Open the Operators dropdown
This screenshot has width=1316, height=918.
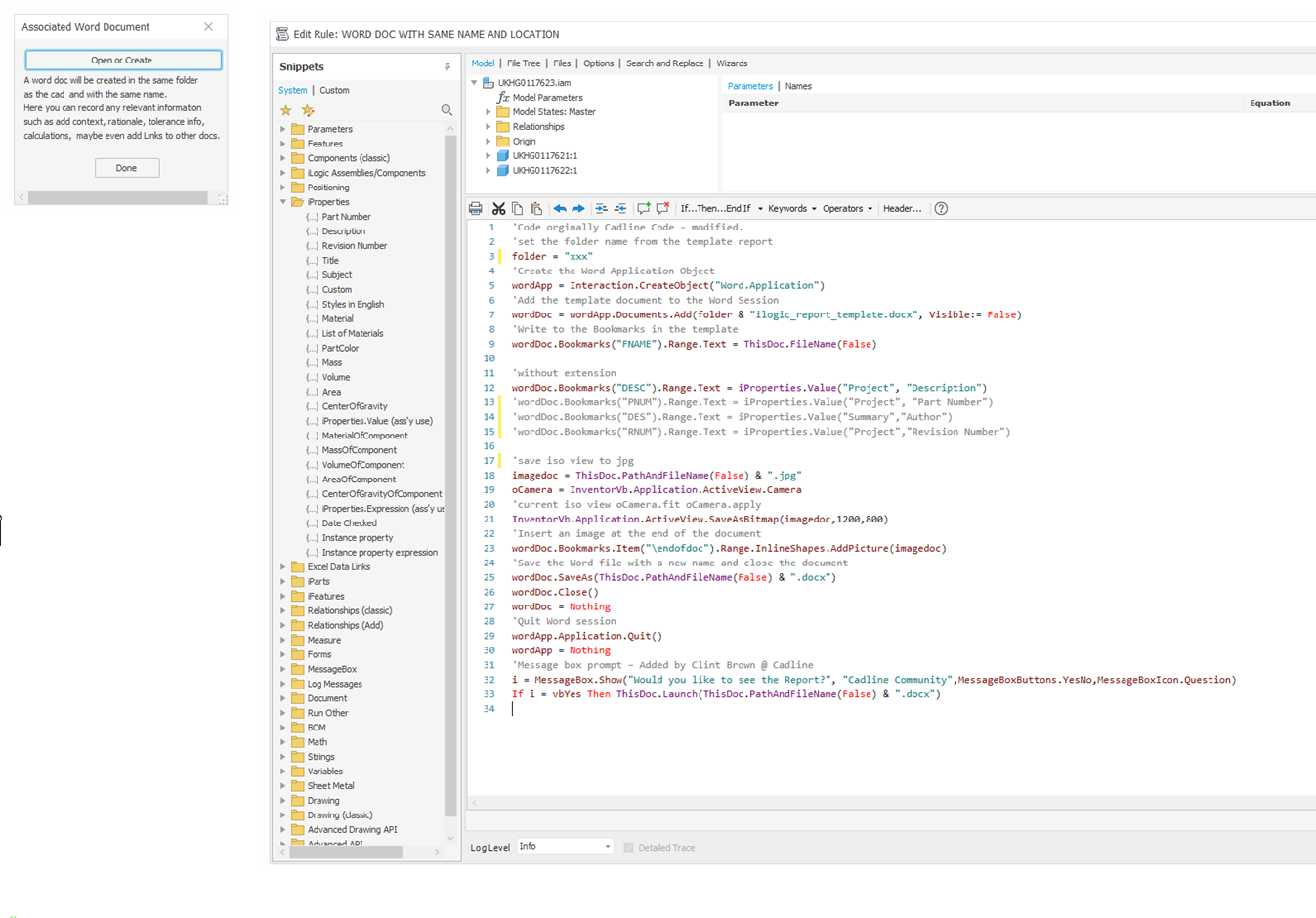(x=847, y=209)
